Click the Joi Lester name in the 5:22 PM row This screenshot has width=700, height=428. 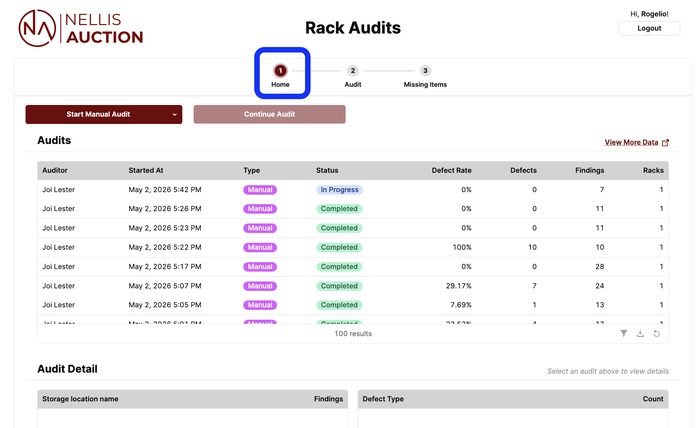pos(58,247)
